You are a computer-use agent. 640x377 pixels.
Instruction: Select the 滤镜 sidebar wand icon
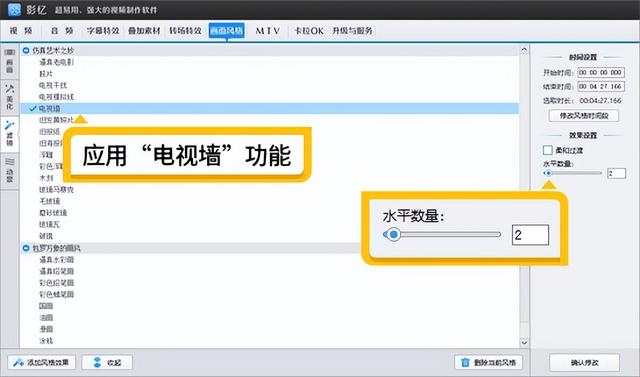tap(9, 133)
